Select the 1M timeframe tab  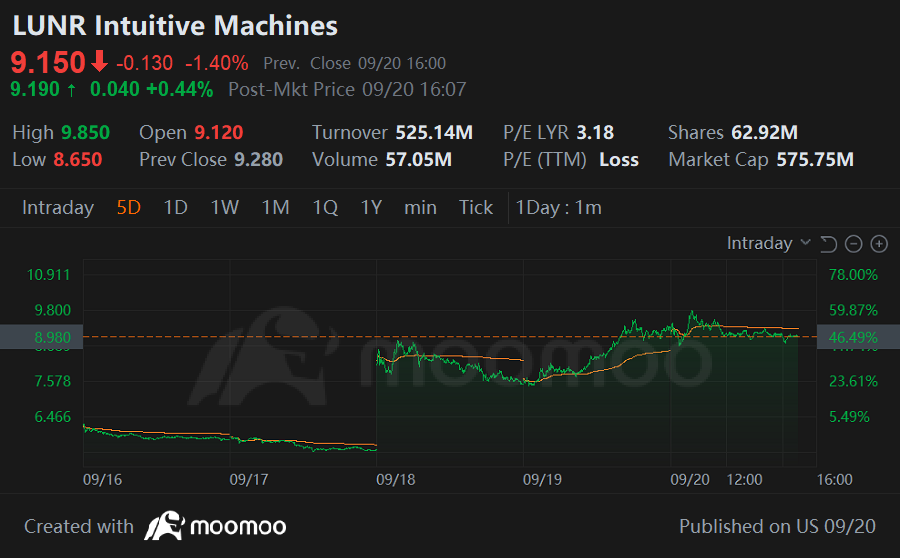[276, 207]
